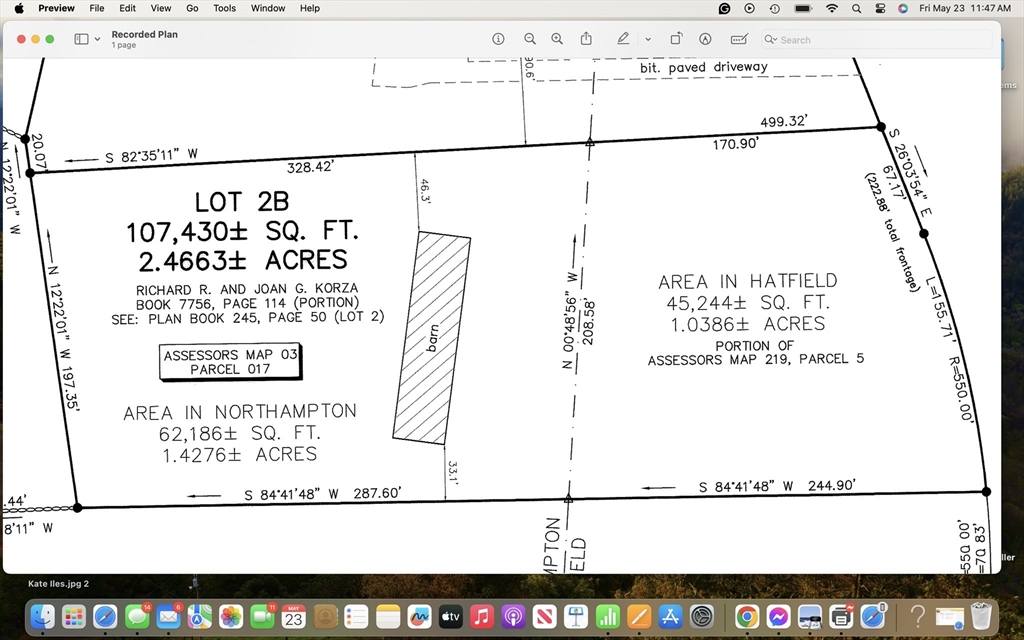Show the Markup toolbar

pos(704,39)
